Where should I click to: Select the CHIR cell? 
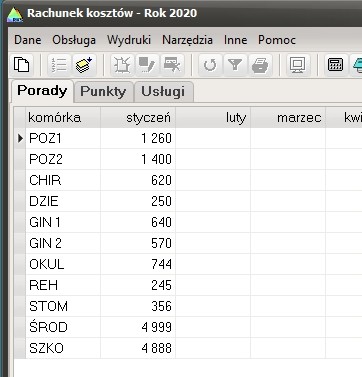pos(63,180)
